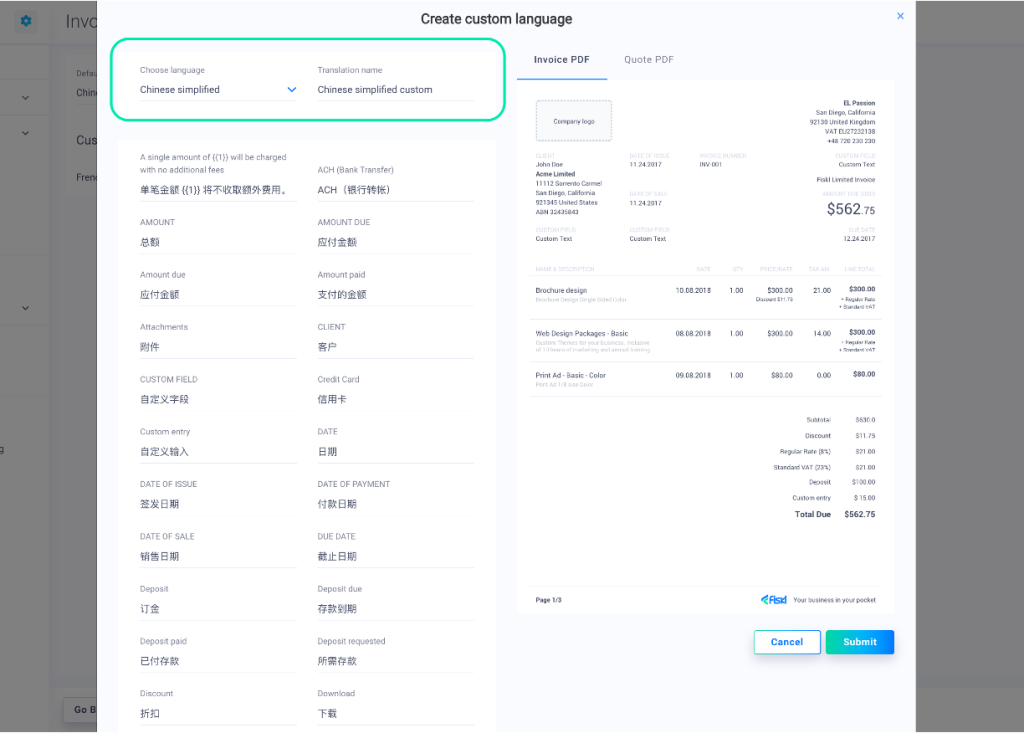
Task: Submit the custom language form
Action: [x=859, y=642]
